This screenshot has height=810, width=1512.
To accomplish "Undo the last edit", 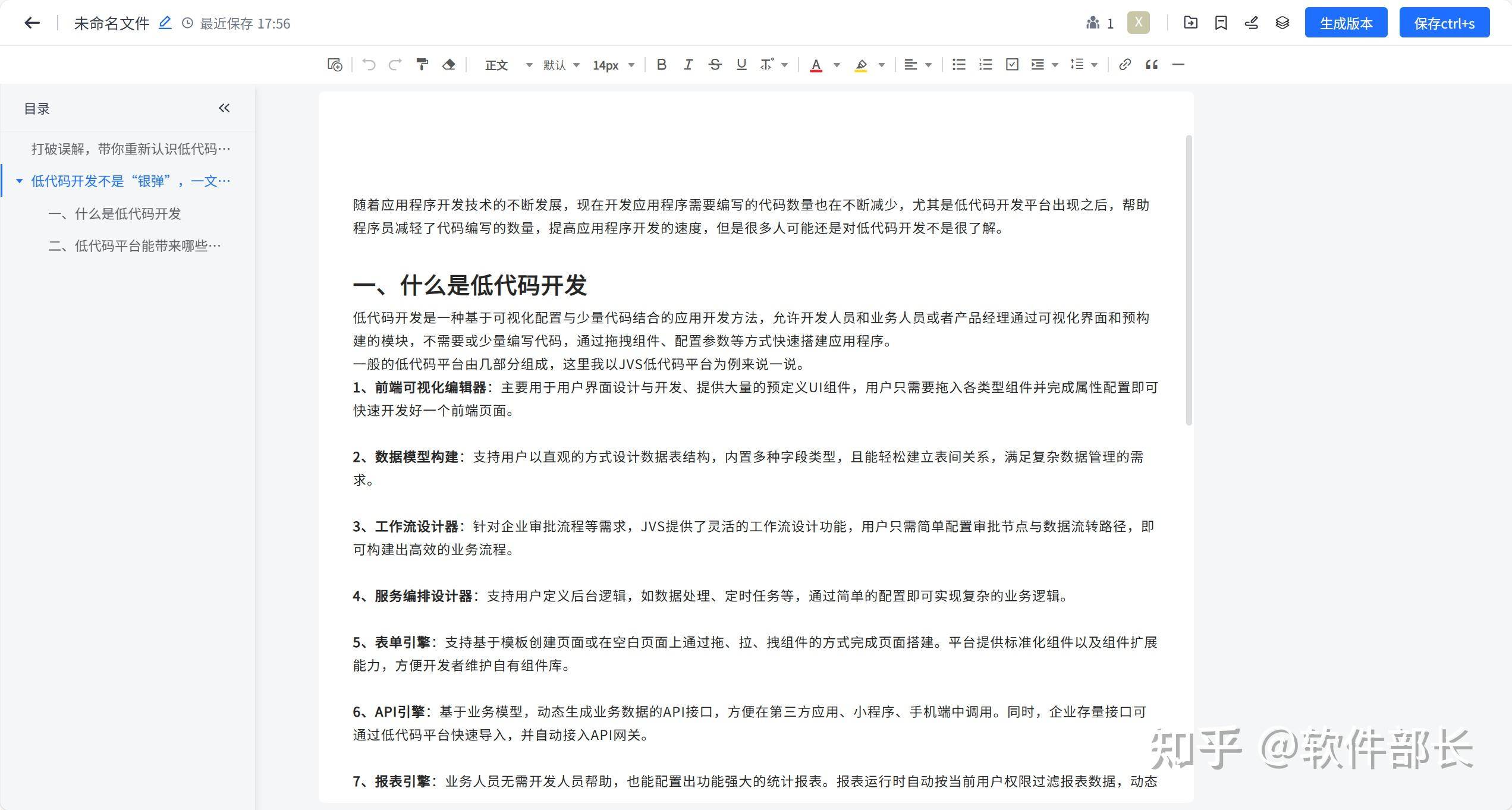I will (369, 64).
